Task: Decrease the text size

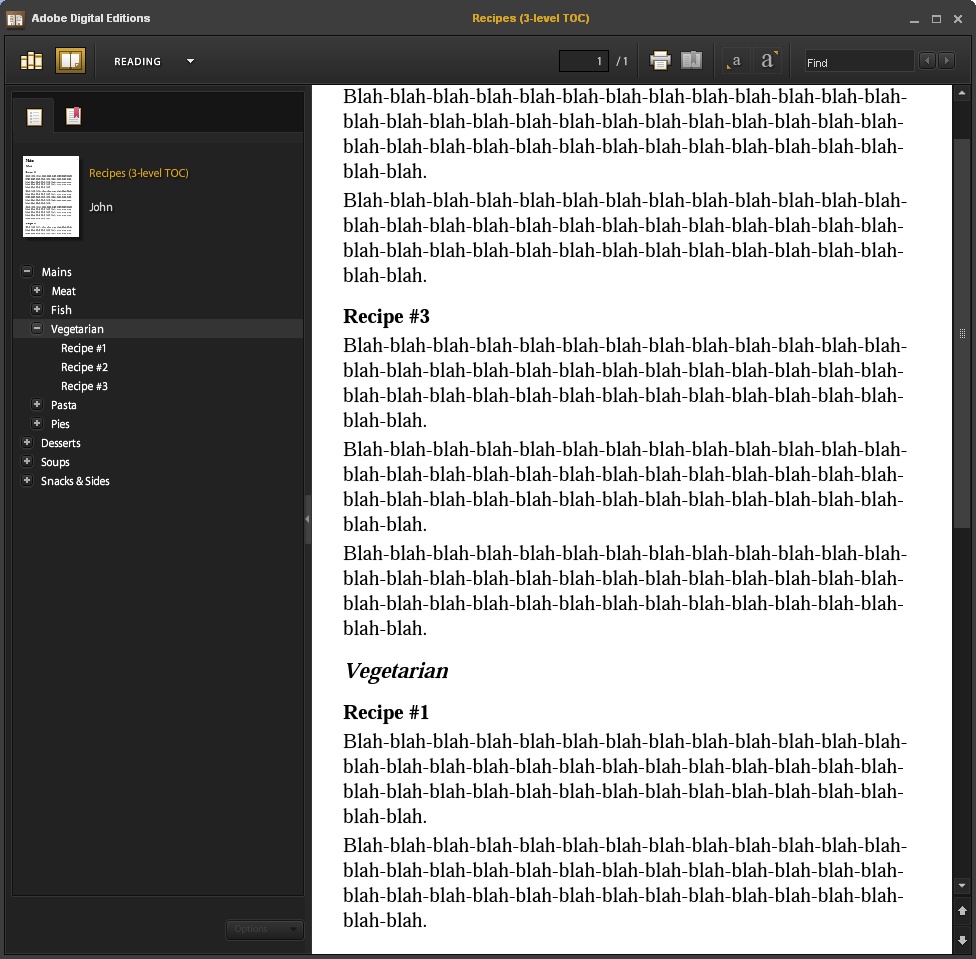Action: pyautogui.click(x=735, y=61)
